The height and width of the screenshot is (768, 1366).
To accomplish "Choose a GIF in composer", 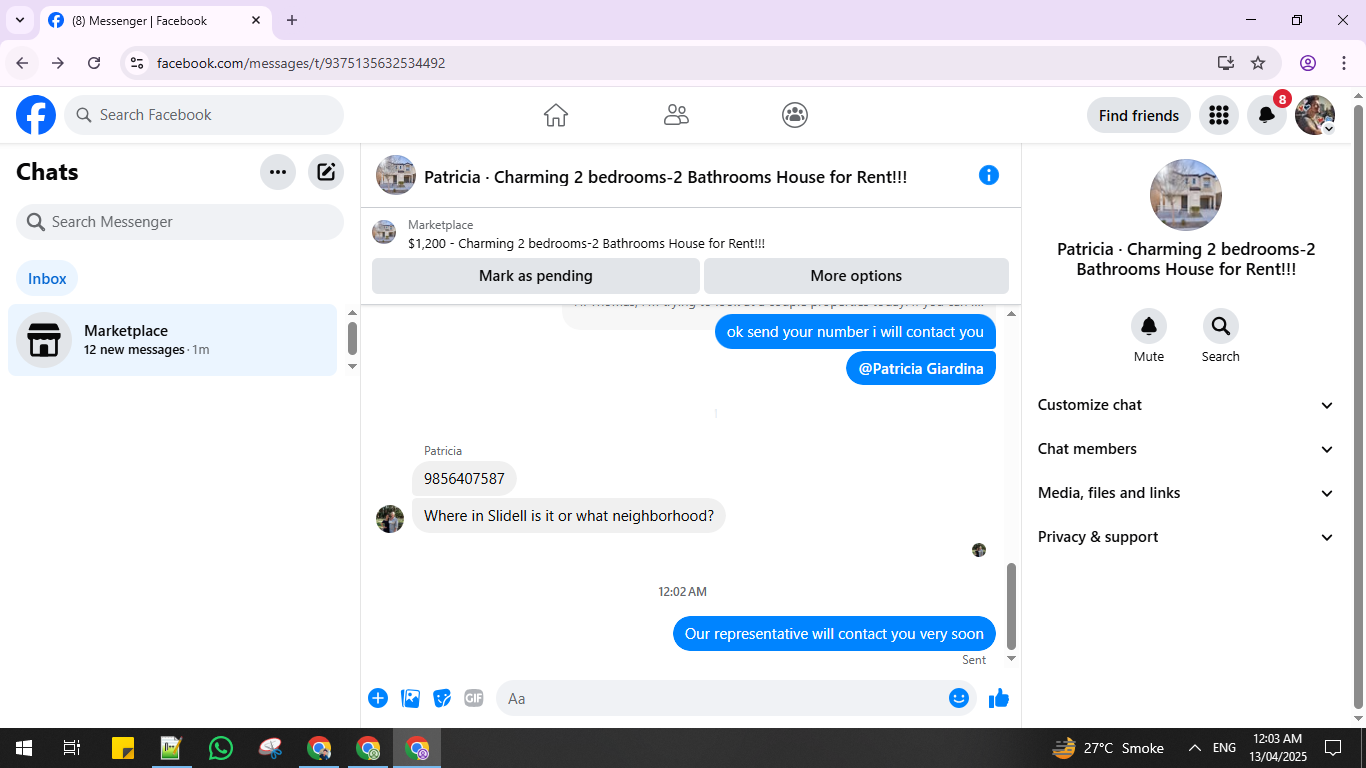I will 474,698.
